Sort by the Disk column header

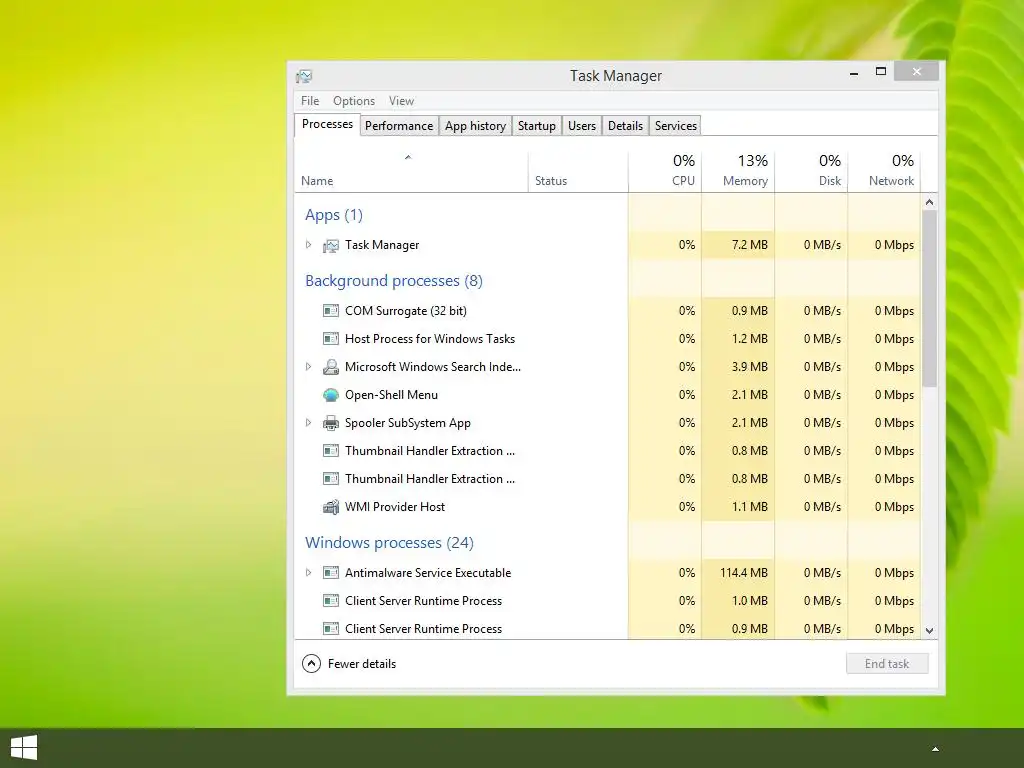click(x=811, y=172)
